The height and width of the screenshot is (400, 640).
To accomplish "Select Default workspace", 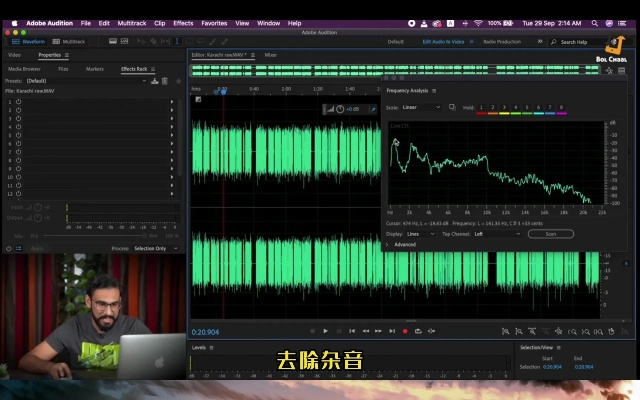I will pyautogui.click(x=396, y=42).
